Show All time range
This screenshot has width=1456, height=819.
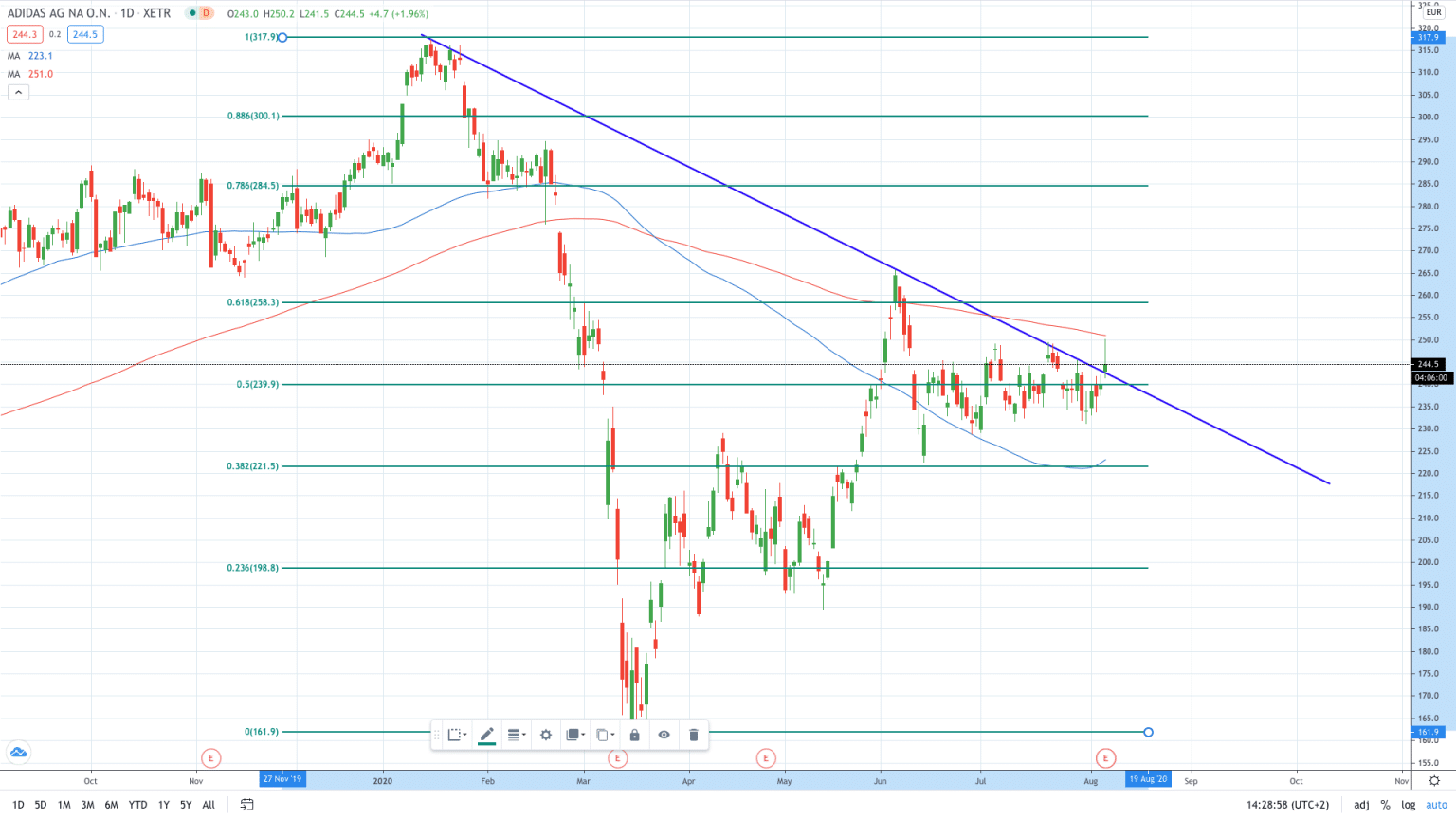click(x=209, y=805)
